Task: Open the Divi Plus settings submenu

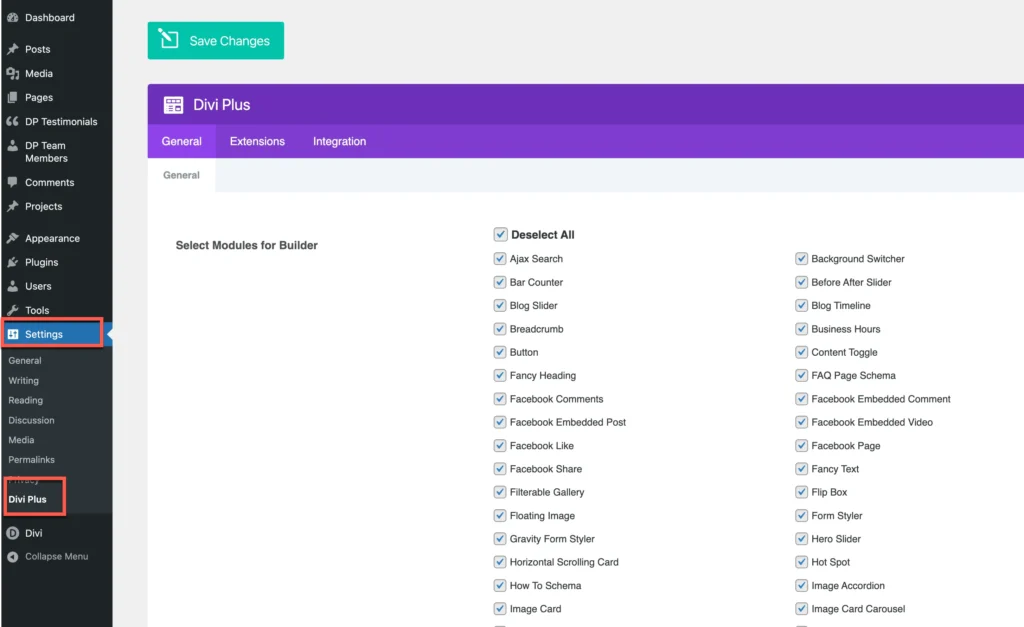Action: coord(27,499)
